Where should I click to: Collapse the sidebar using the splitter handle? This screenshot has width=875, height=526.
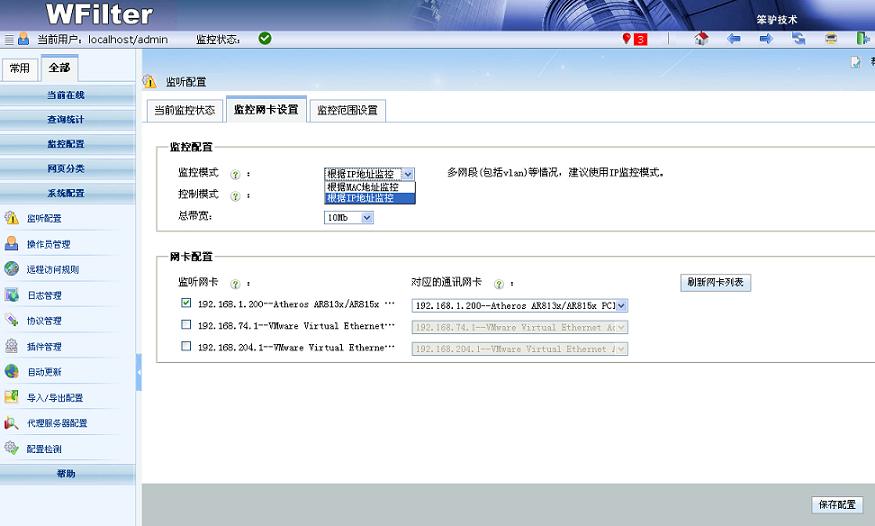pyautogui.click(x=139, y=372)
